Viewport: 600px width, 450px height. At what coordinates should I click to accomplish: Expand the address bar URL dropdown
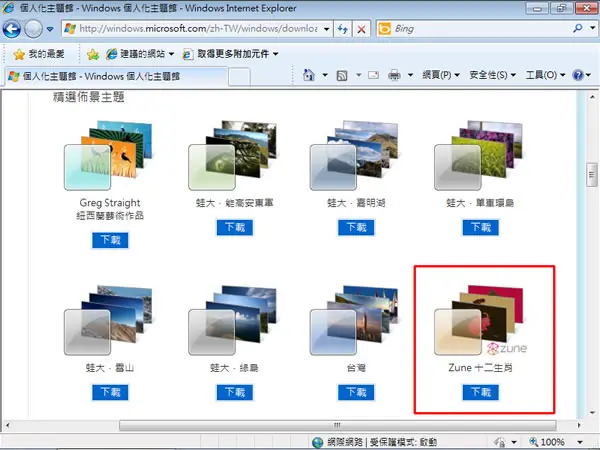[326, 29]
